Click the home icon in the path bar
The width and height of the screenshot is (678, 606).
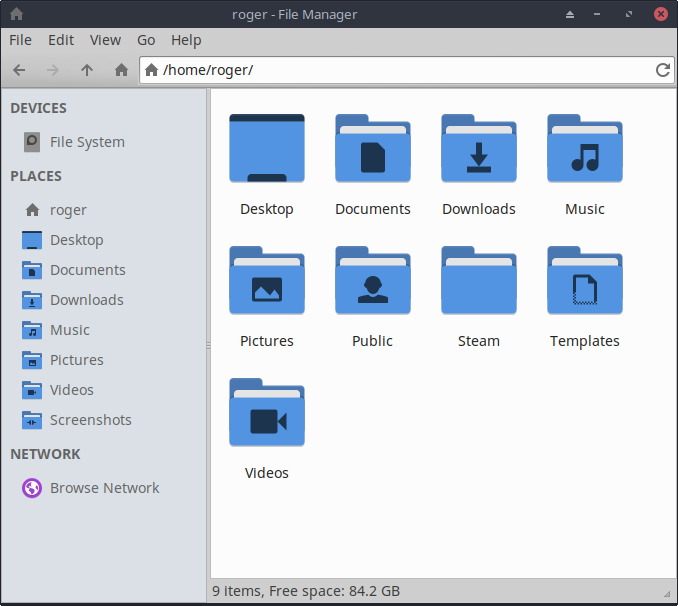tap(151, 70)
